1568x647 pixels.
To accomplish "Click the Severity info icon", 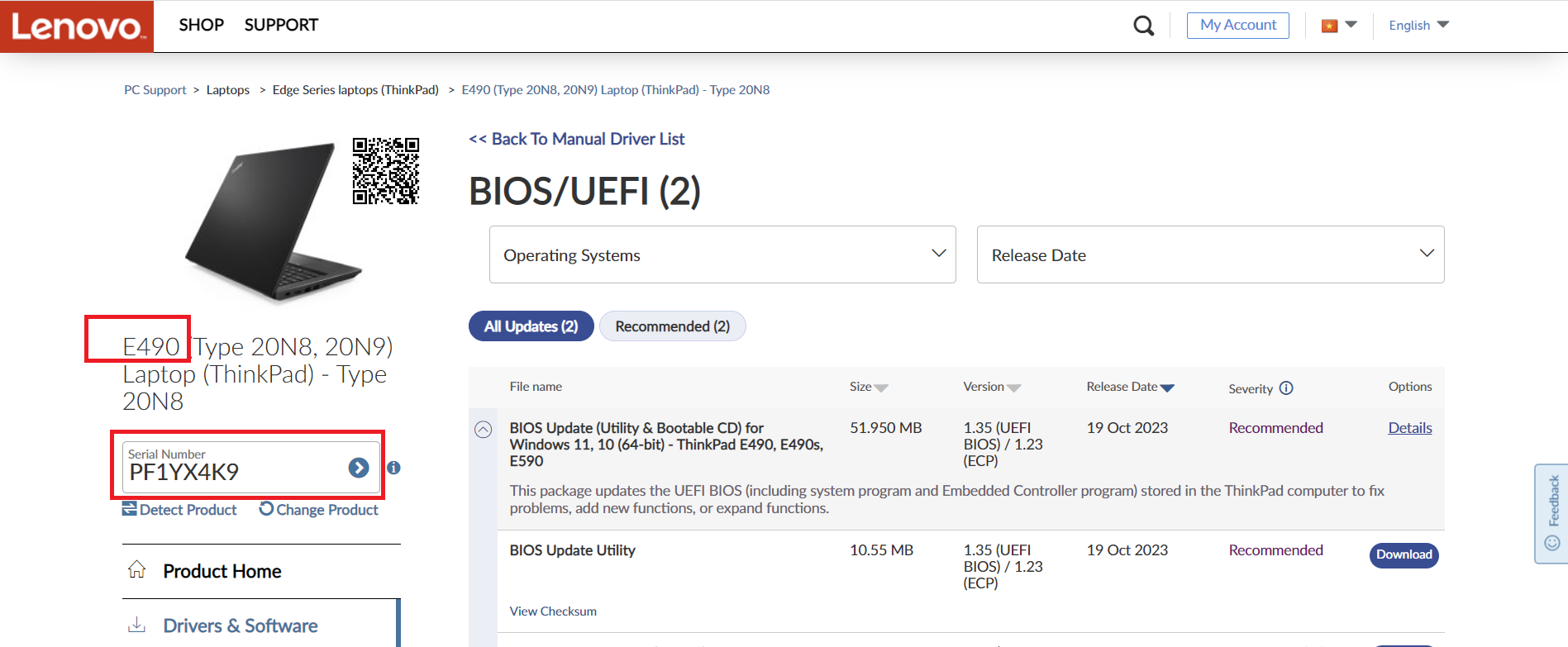I will coord(1286,388).
